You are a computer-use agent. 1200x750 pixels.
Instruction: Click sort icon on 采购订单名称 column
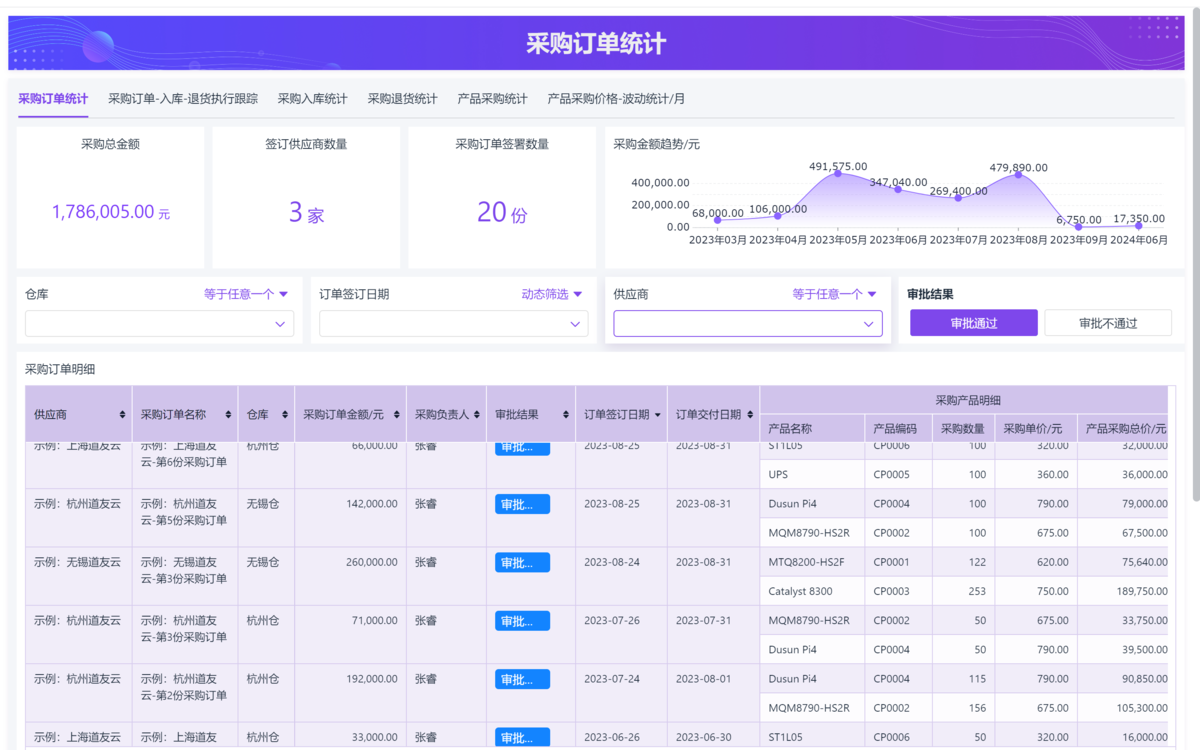229,415
